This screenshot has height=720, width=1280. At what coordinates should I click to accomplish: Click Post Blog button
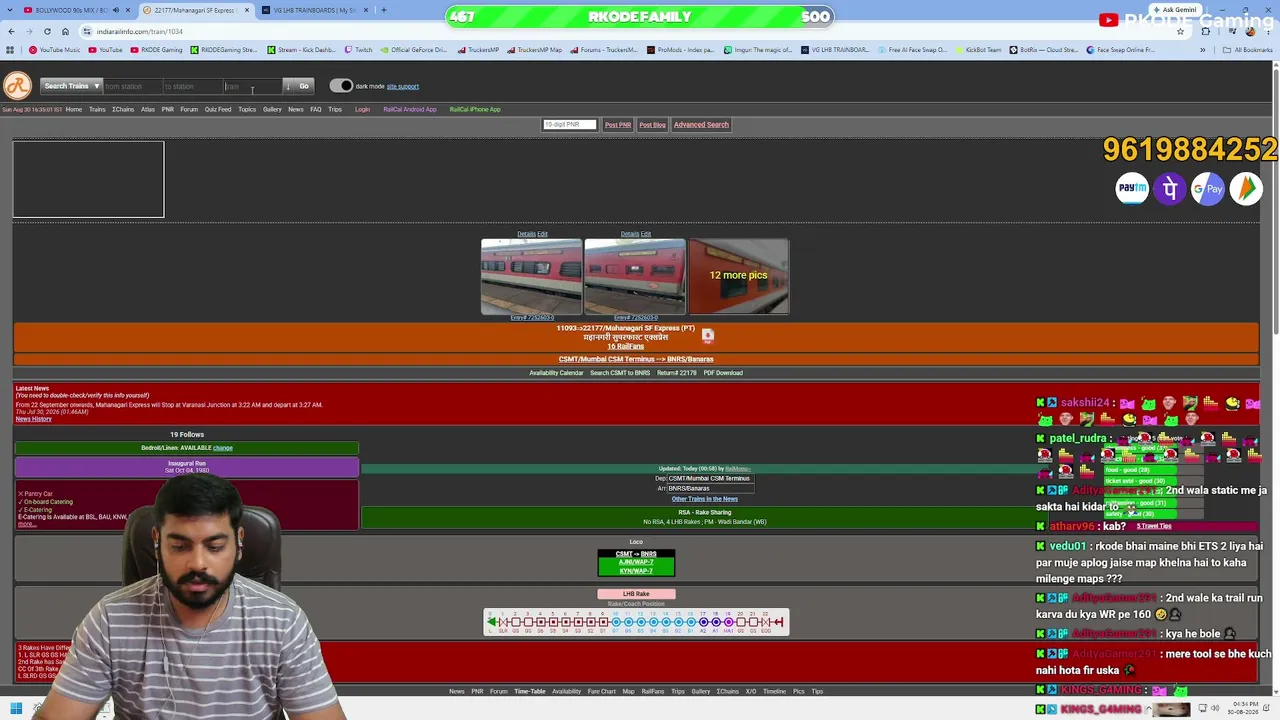[x=652, y=125]
